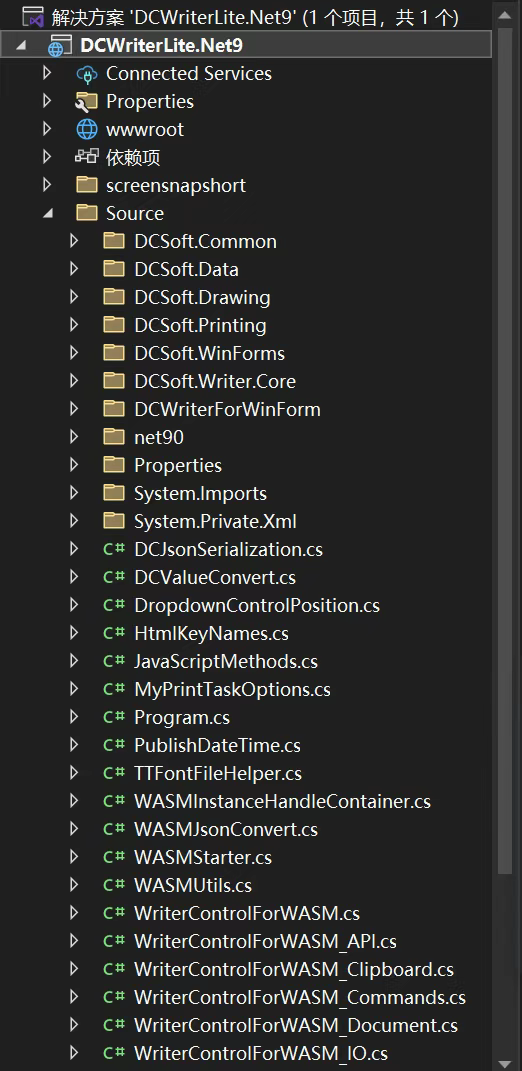Click the folder icon of DCSoft.Printing
The height and width of the screenshot is (1071, 522).
(x=114, y=325)
